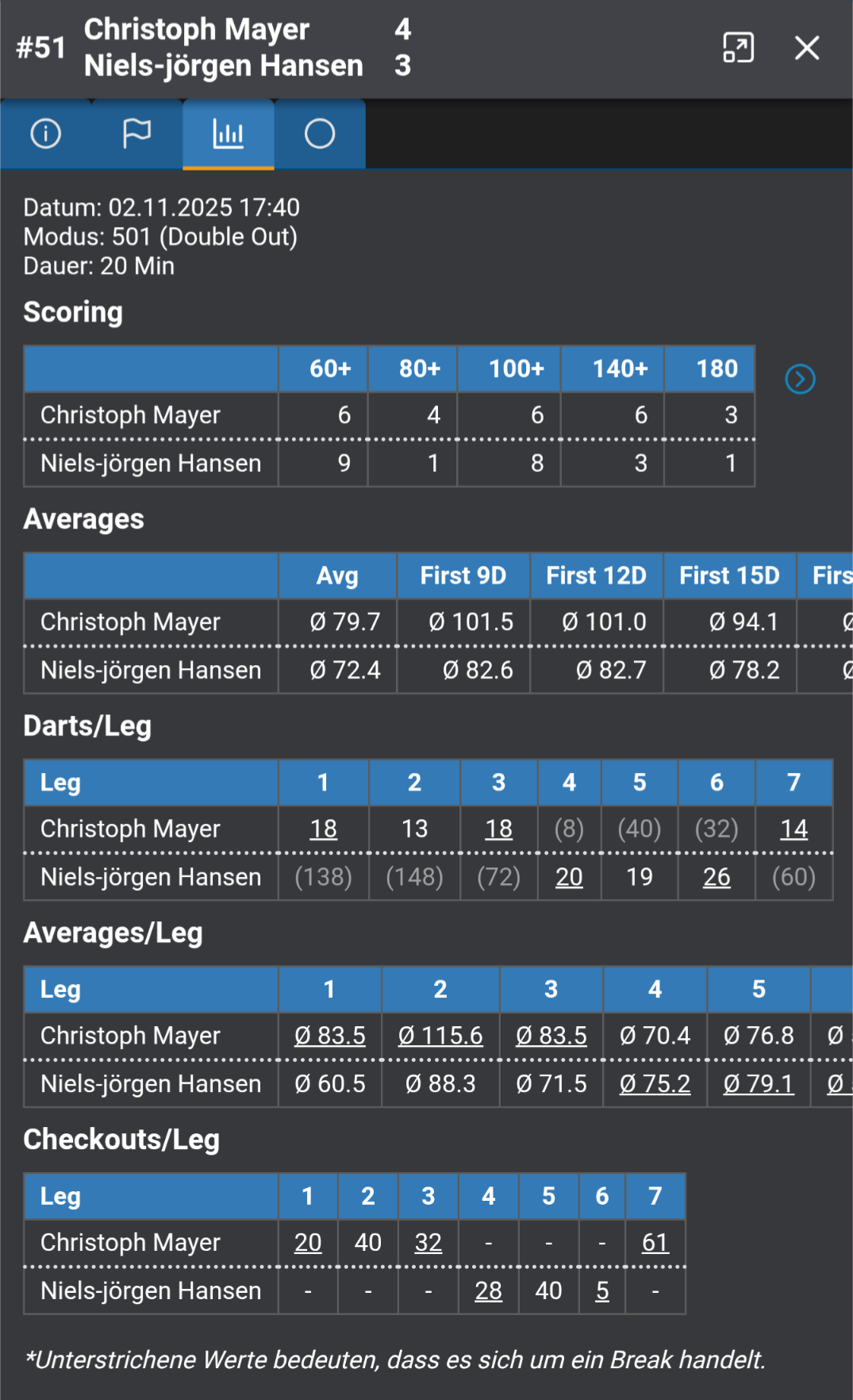This screenshot has width=853, height=1400.
Task: Click the Avg column header
Action: pyautogui.click(x=337, y=575)
